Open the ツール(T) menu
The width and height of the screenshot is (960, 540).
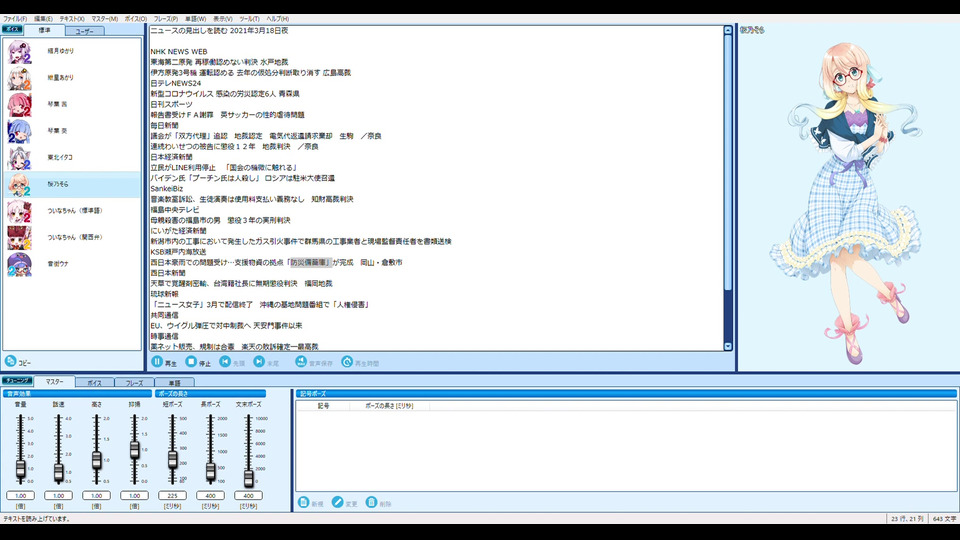[x=249, y=19]
